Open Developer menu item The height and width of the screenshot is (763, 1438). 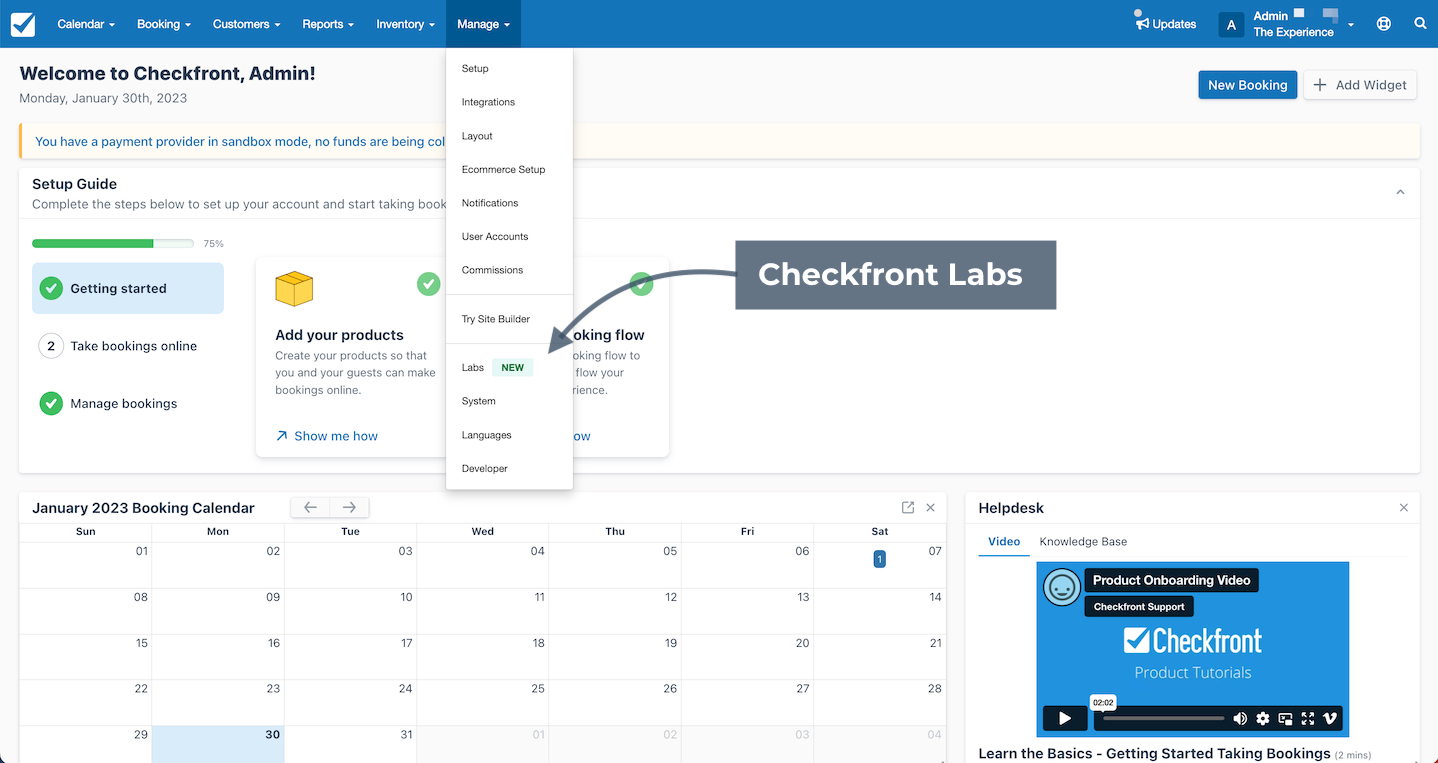[x=509, y=468]
